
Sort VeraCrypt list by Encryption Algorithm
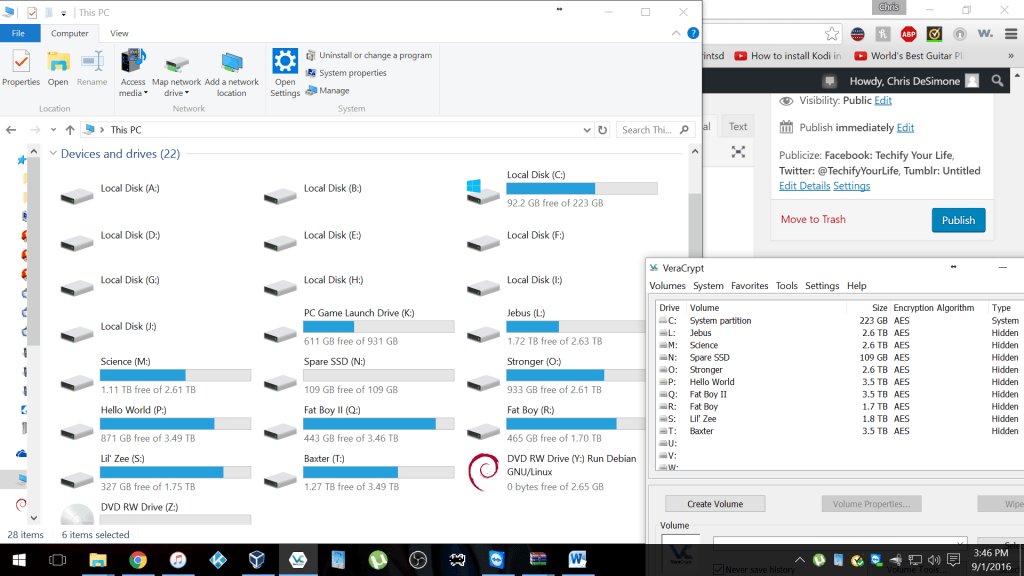933,308
